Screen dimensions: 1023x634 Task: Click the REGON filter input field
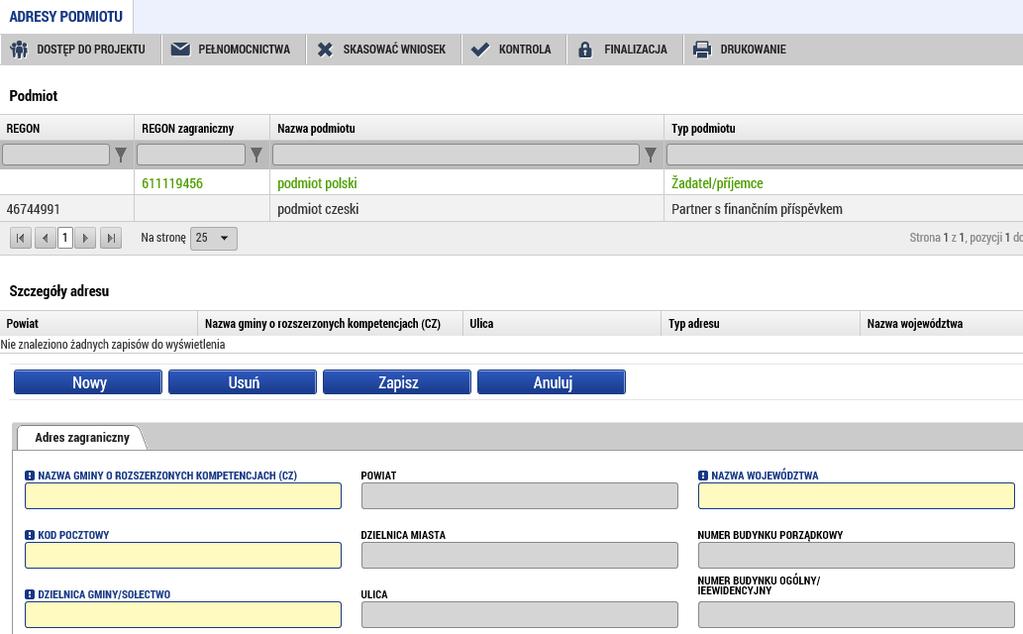(56, 155)
